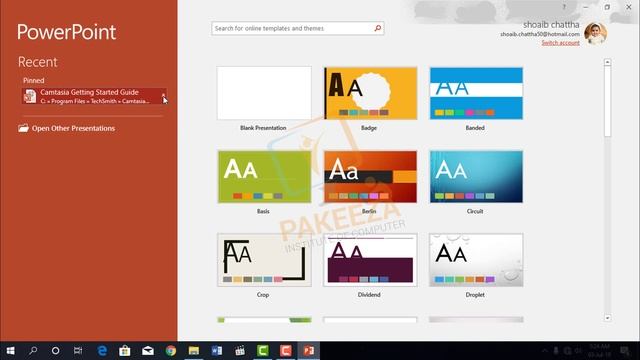Image resolution: width=640 pixels, height=360 pixels.
Task: Open Cortana circle icon on taskbar
Action: pos(56,351)
